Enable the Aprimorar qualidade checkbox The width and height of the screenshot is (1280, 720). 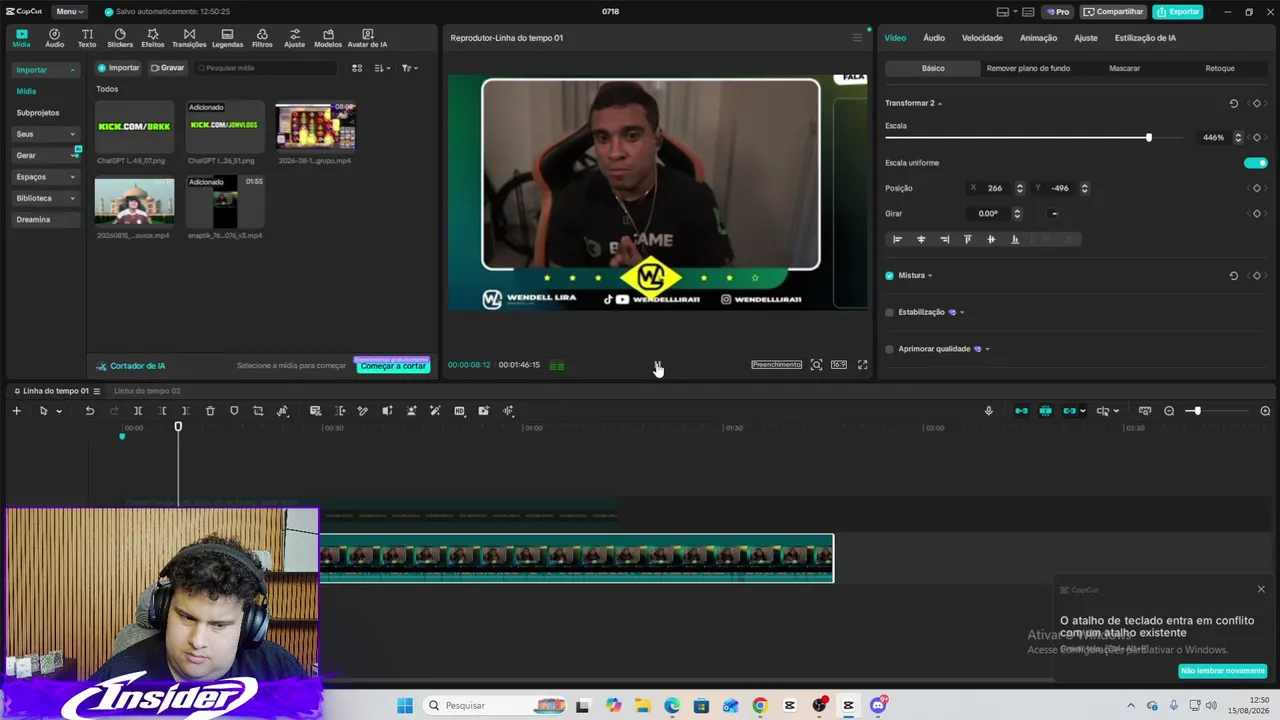pyautogui.click(x=889, y=349)
